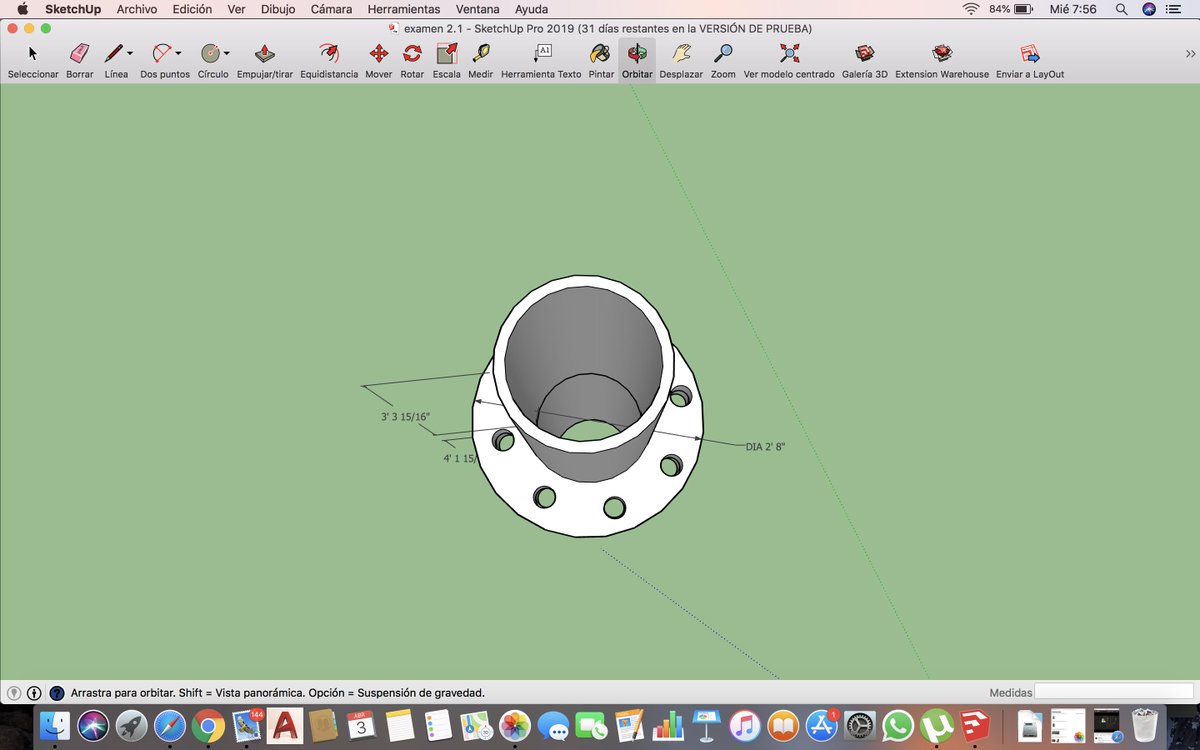Open the SketchUp application menu
This screenshot has height=750, width=1200.
click(73, 9)
